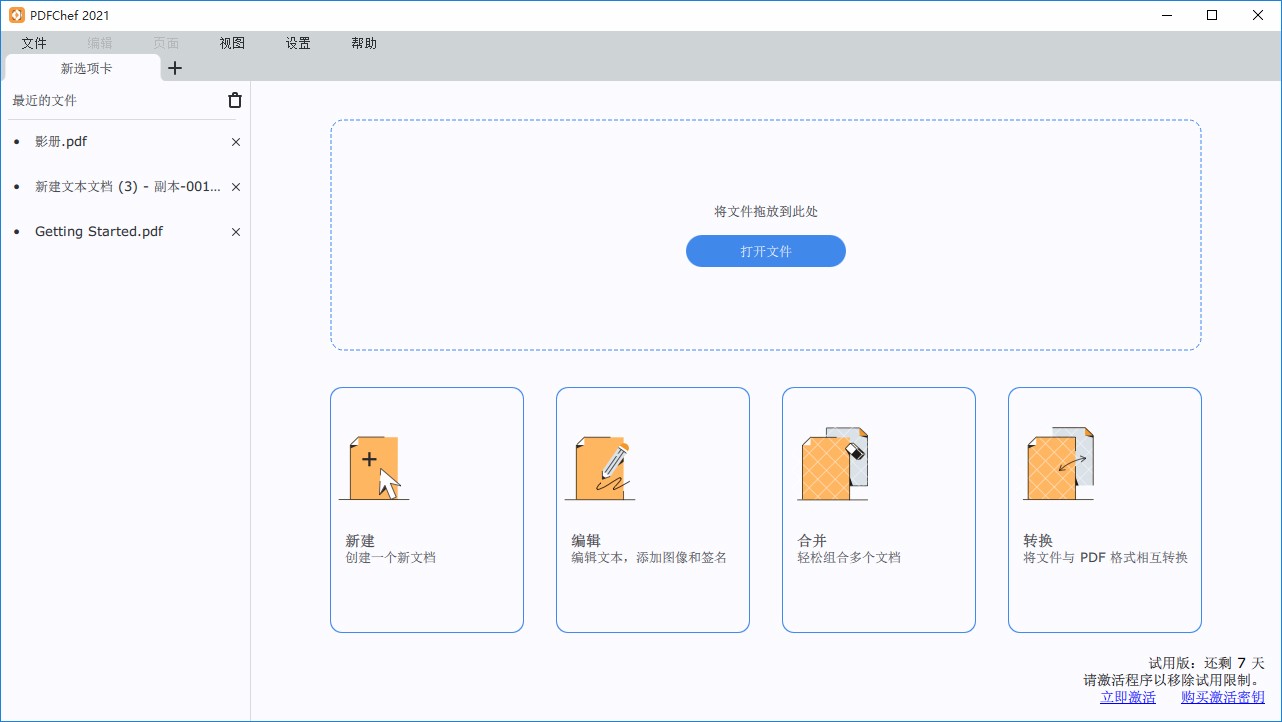The height and width of the screenshot is (722, 1282).
Task: Select the 编辑 card to edit PDF text
Action: point(653,510)
